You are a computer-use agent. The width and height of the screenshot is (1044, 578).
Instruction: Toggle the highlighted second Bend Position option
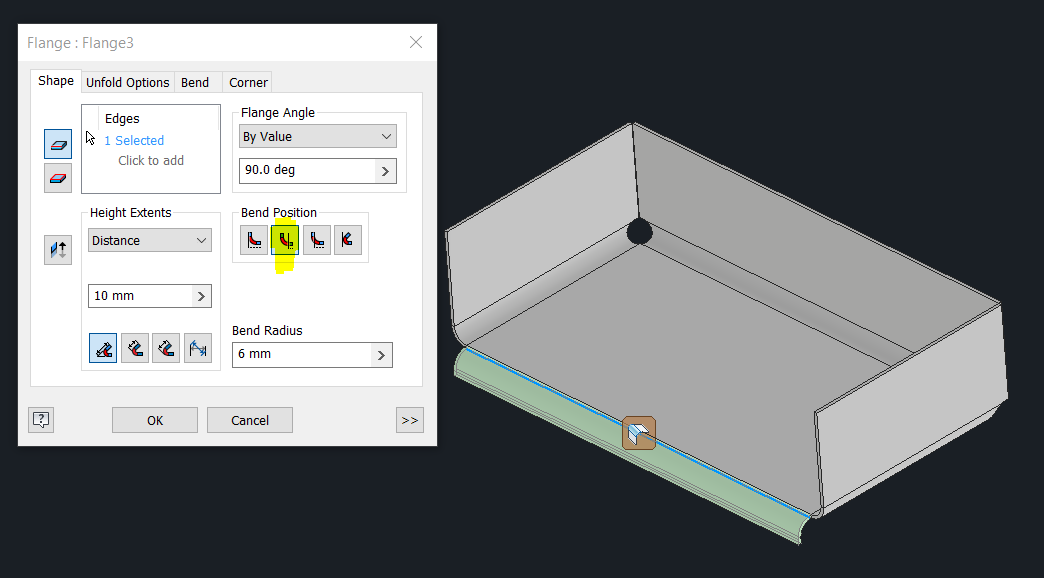pos(285,238)
